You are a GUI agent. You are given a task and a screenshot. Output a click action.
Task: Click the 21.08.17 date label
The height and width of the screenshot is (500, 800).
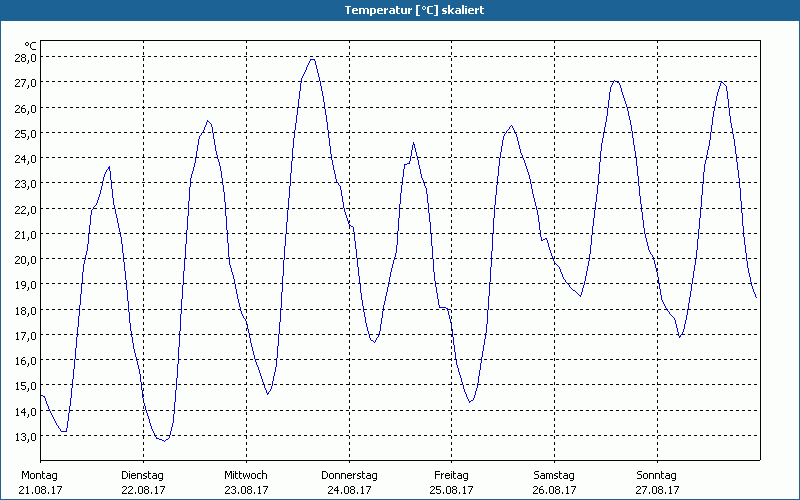click(x=42, y=490)
